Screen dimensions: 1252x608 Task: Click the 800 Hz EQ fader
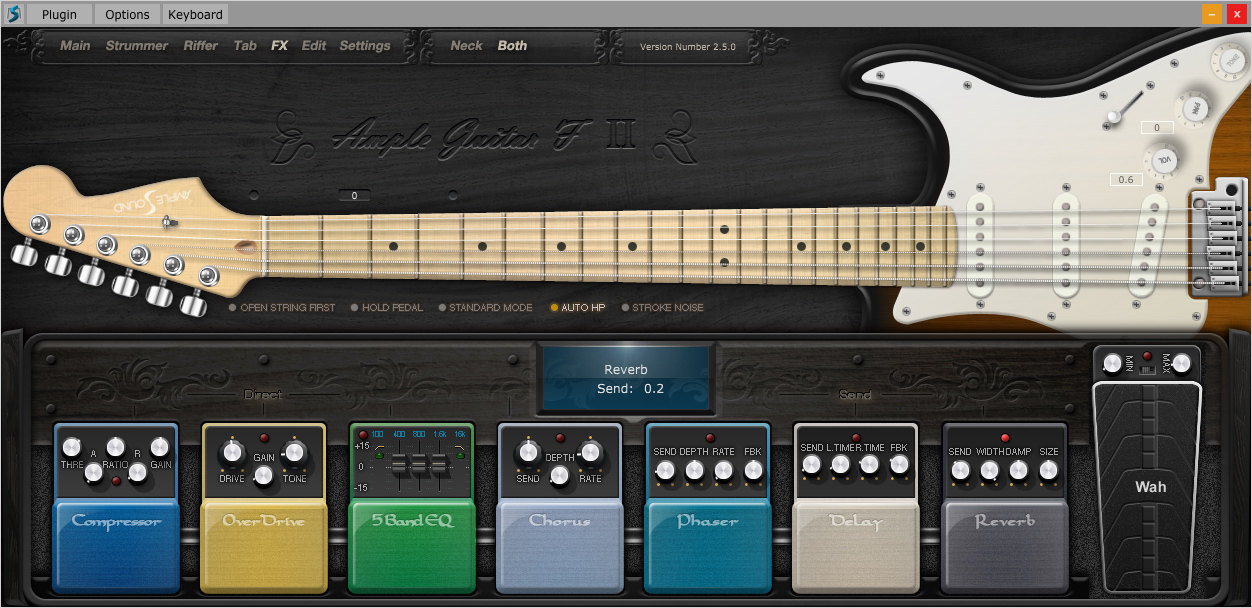coord(418,466)
